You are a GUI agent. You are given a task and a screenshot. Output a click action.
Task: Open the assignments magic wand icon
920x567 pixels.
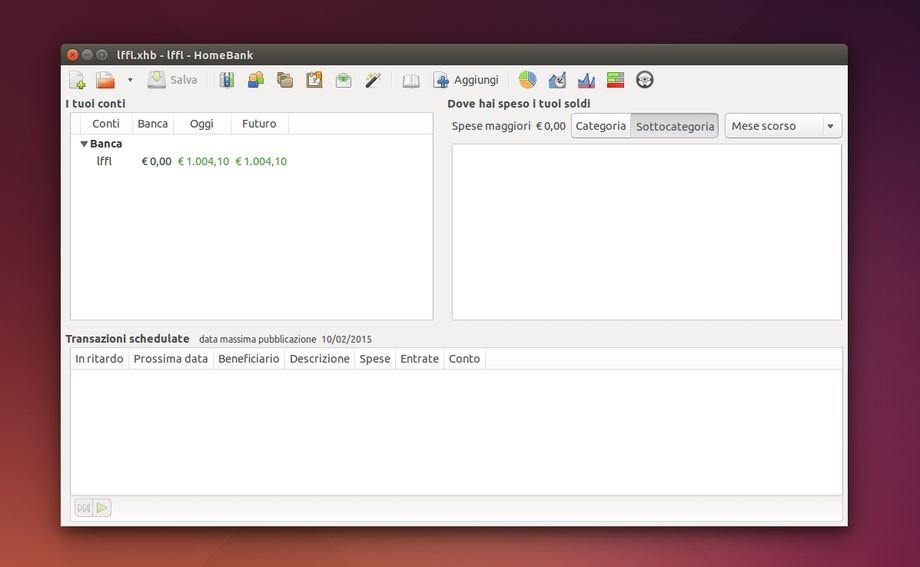(x=372, y=80)
